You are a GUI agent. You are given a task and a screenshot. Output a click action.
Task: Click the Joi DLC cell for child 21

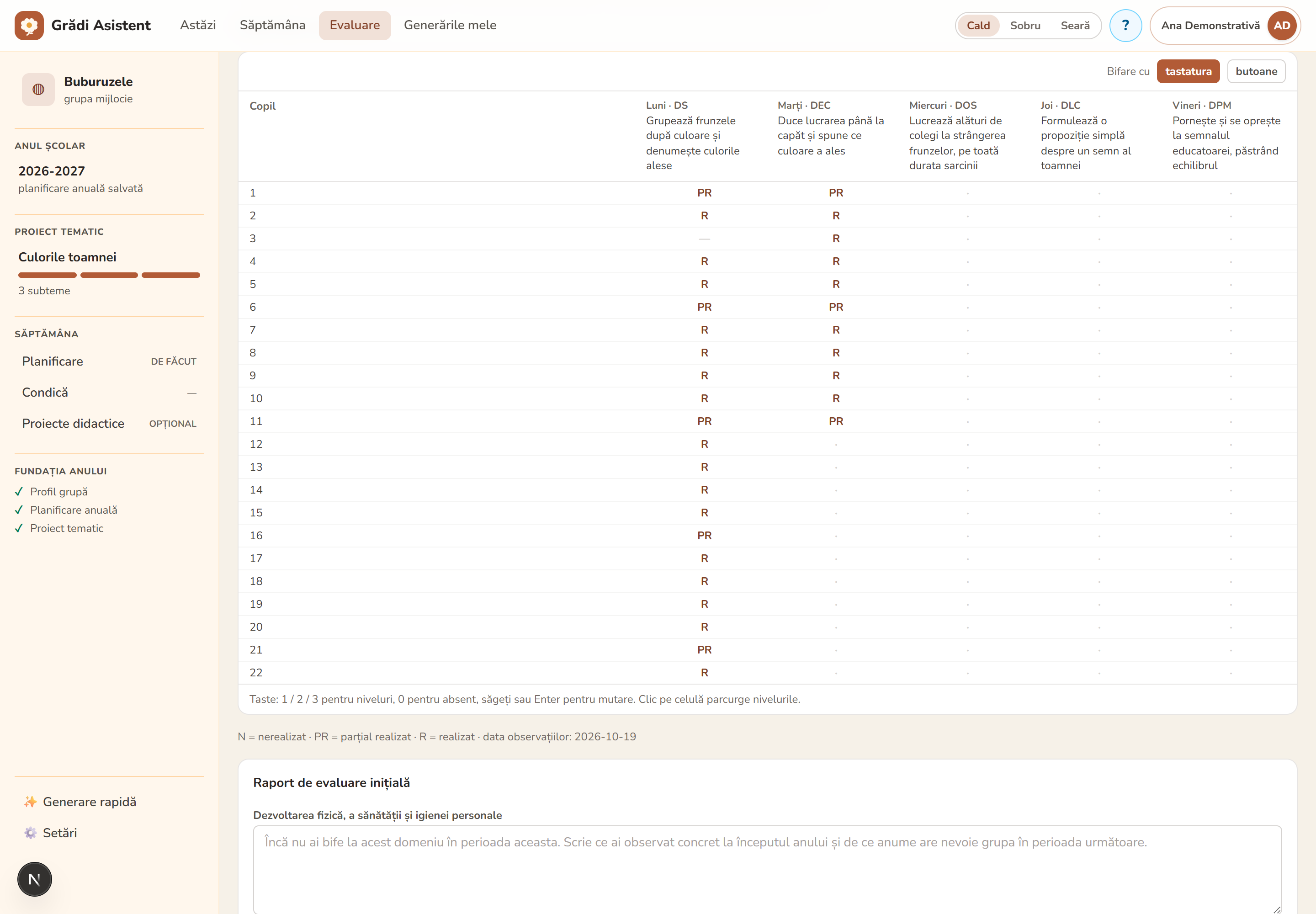[x=1099, y=650]
